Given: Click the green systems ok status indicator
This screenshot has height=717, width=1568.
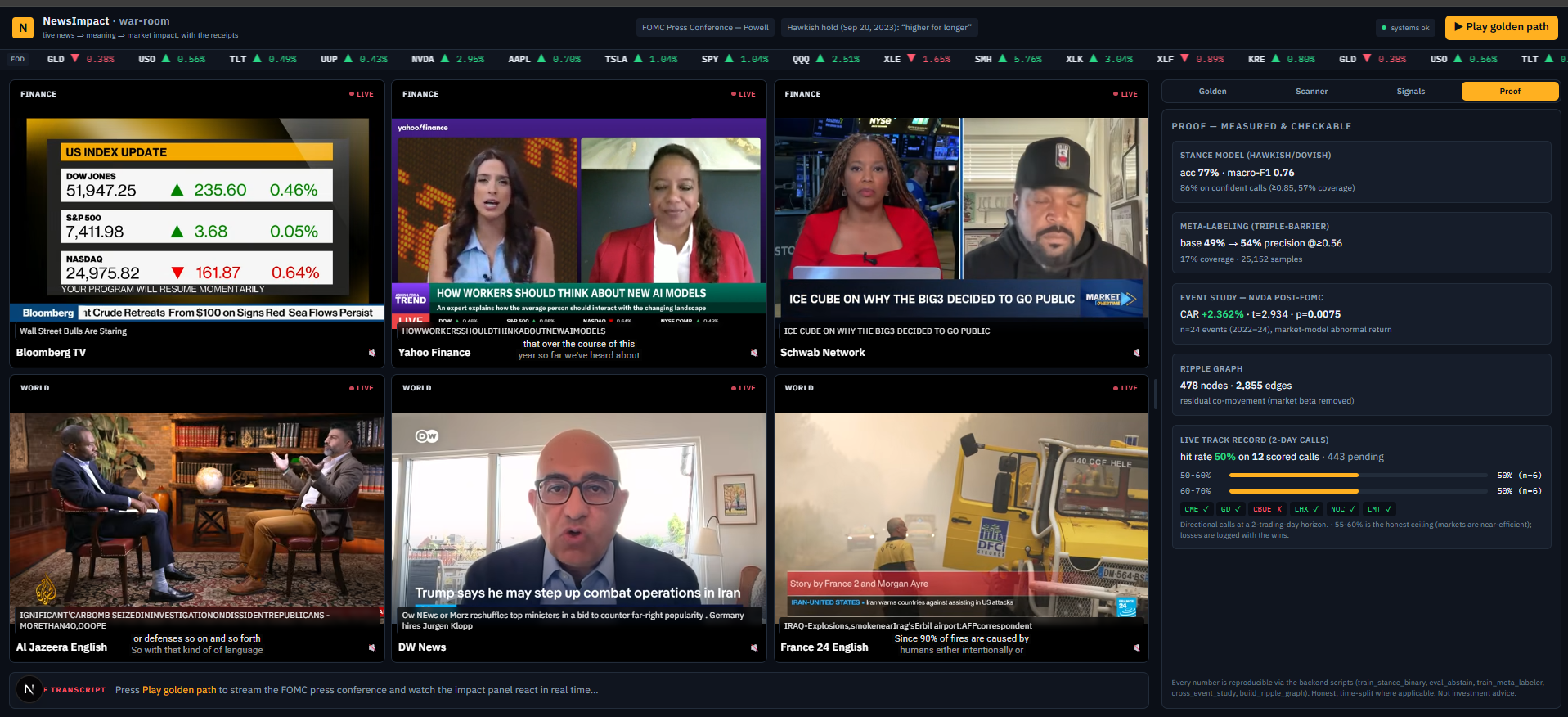Looking at the screenshot, I should (x=1405, y=28).
